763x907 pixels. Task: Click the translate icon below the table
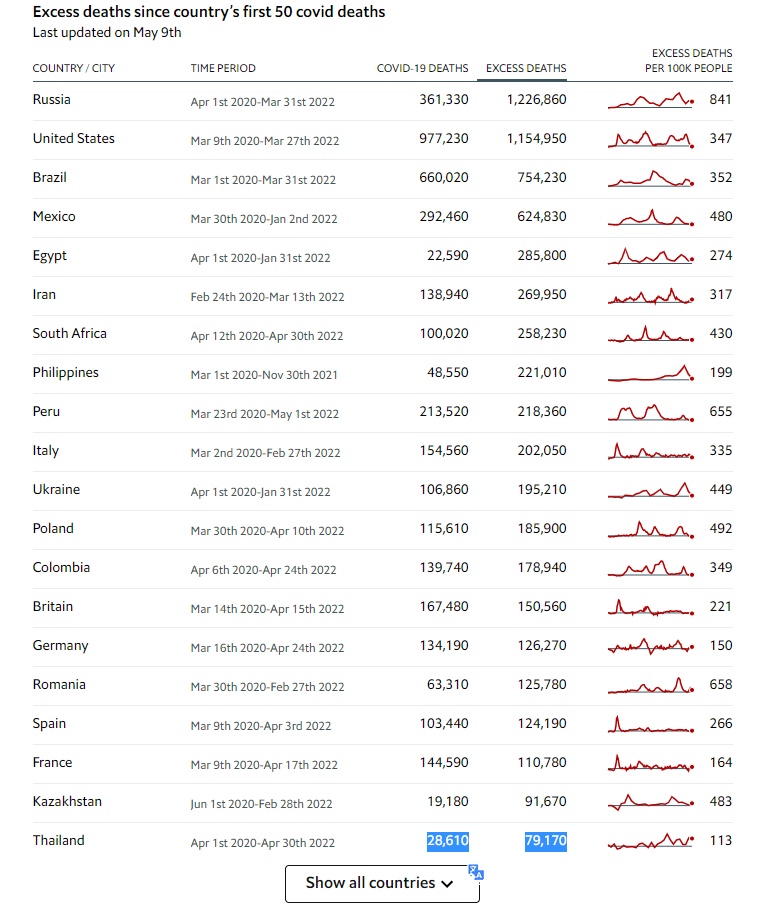click(476, 872)
